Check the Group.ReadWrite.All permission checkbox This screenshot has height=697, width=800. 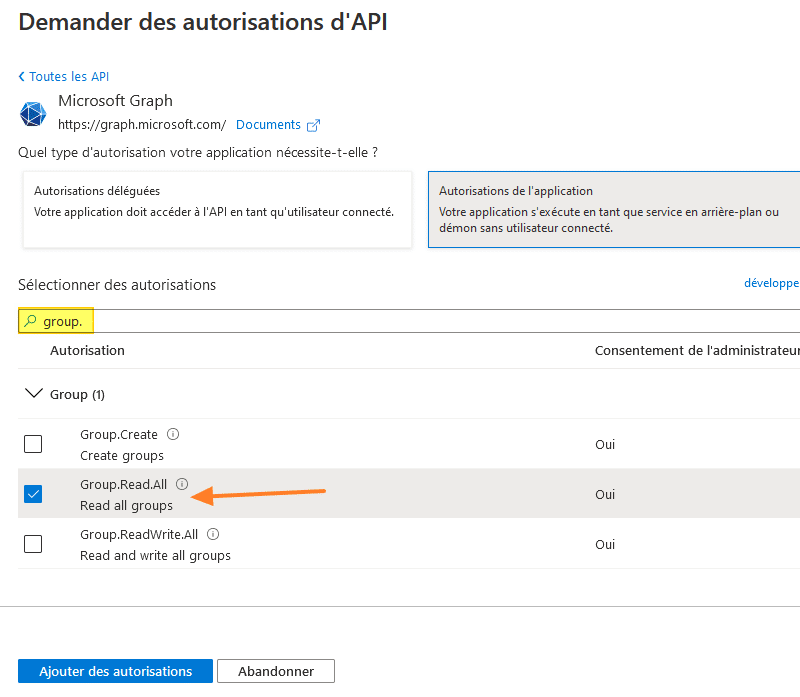(x=33, y=544)
